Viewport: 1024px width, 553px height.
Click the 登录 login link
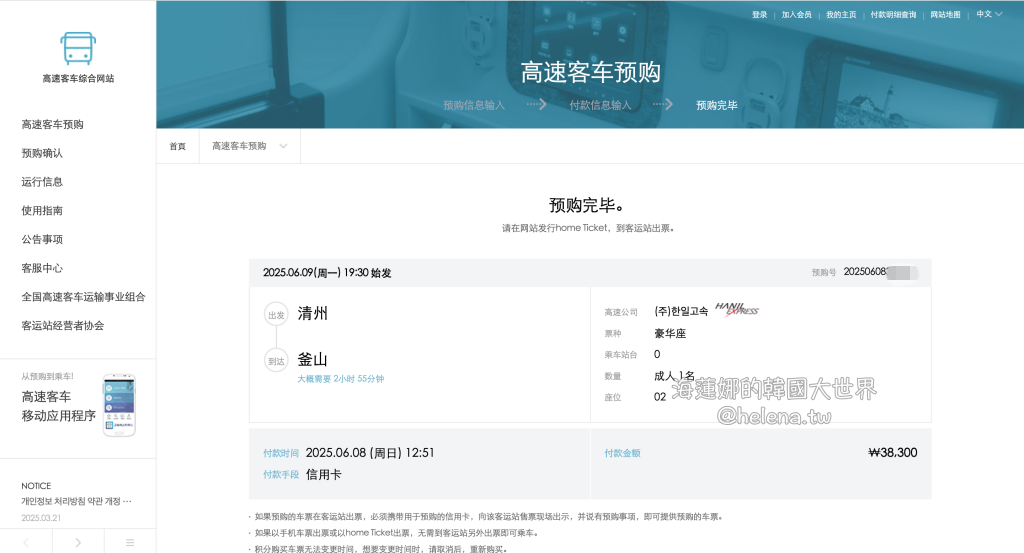(x=759, y=15)
